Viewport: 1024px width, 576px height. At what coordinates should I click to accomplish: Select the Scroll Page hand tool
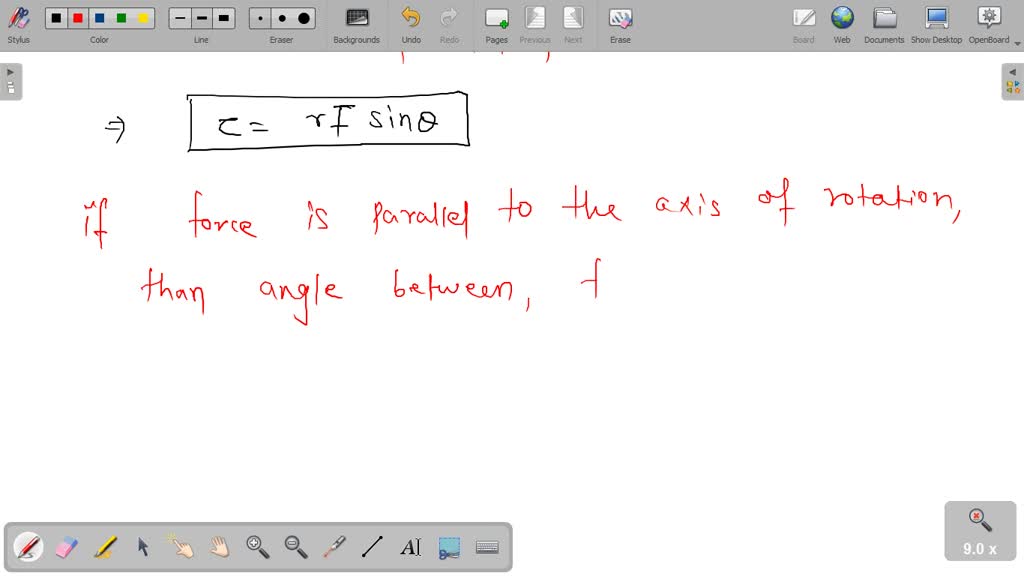pos(218,547)
